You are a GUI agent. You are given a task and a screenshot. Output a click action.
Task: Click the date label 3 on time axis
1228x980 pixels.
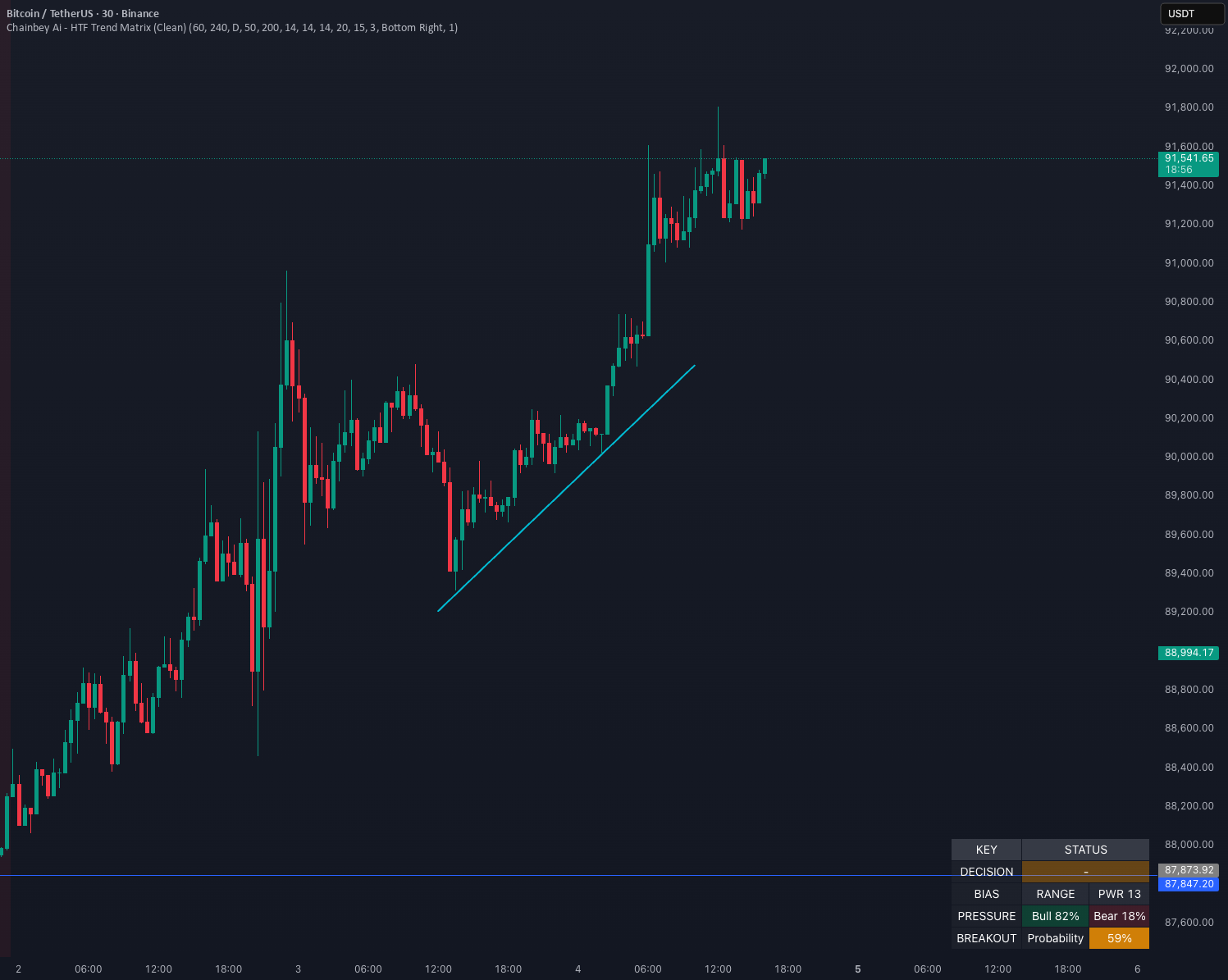pos(298,969)
